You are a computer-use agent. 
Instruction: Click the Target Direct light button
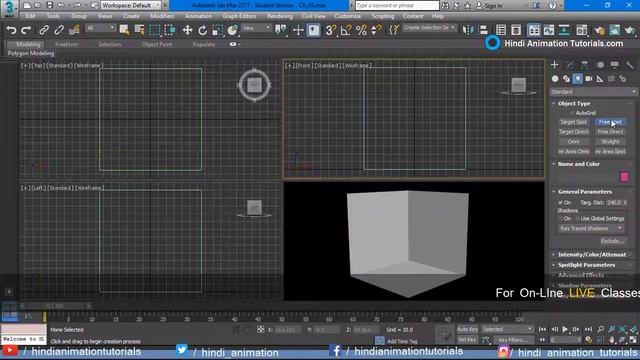[x=573, y=132]
